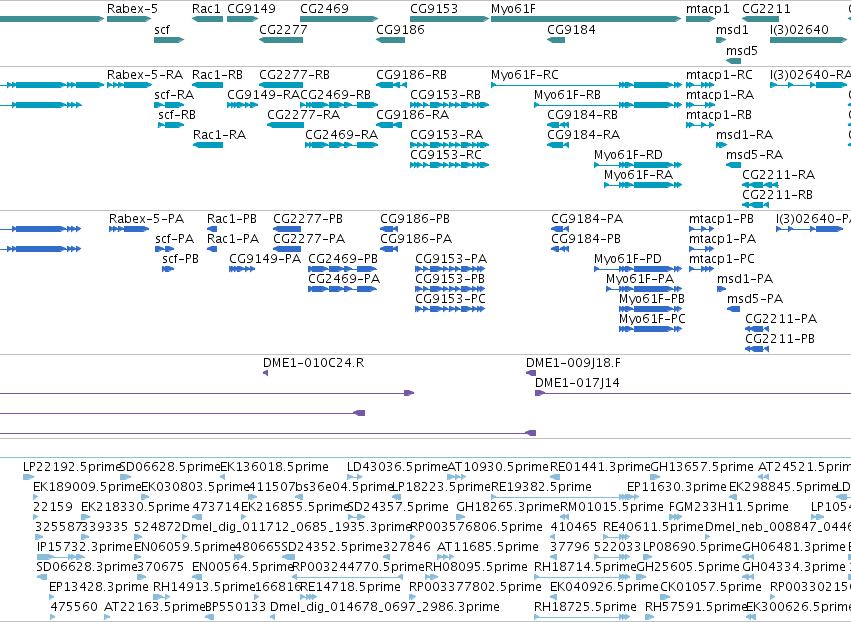Viewport: 851px width, 622px height.
Task: Click the mtacp1-PB protein label
Action: click(x=721, y=219)
